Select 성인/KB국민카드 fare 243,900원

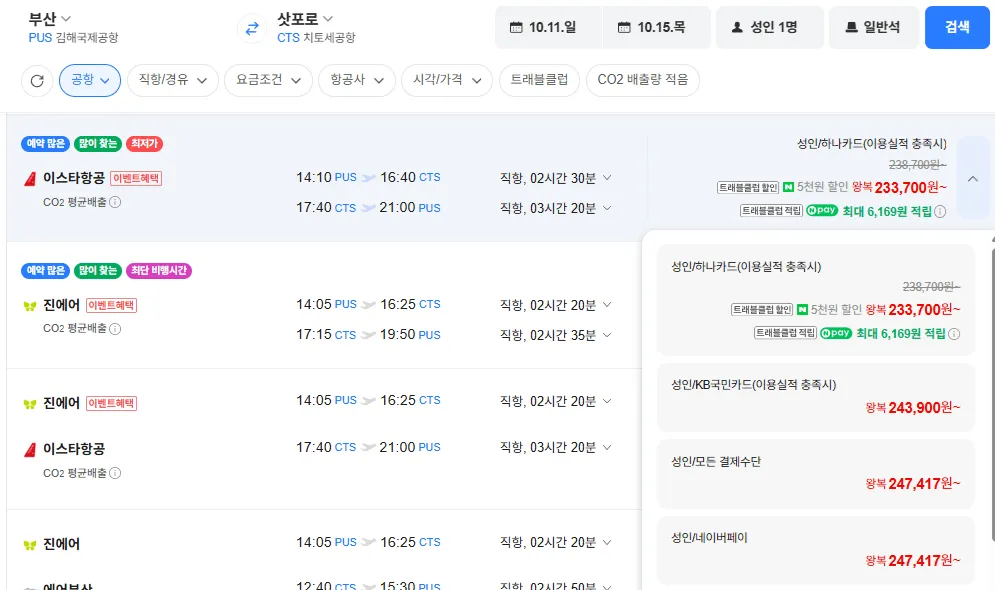[x=815, y=397]
